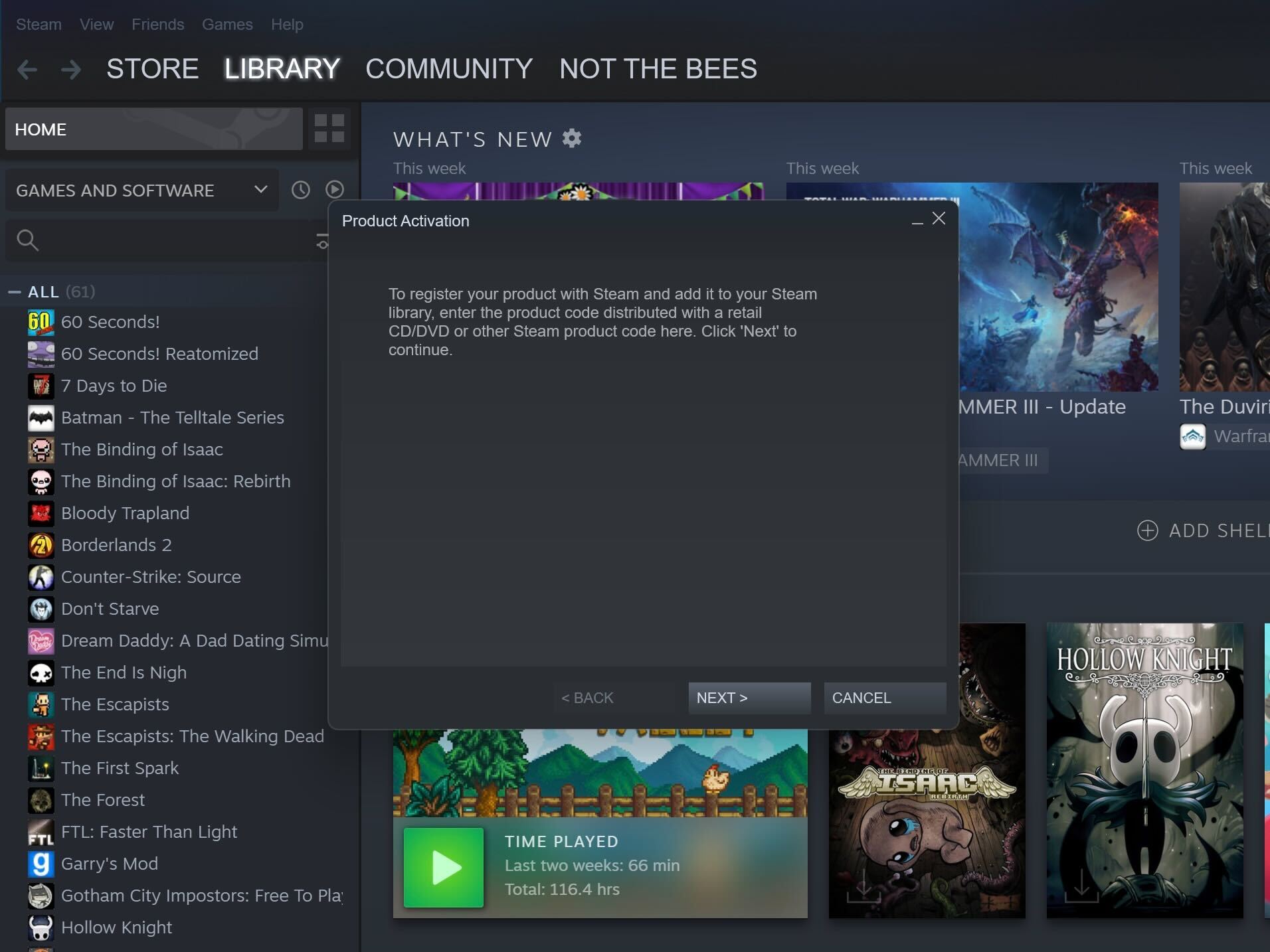The image size is (1270, 952).
Task: Click the WARHAMMER III game tag
Action: click(1003, 460)
